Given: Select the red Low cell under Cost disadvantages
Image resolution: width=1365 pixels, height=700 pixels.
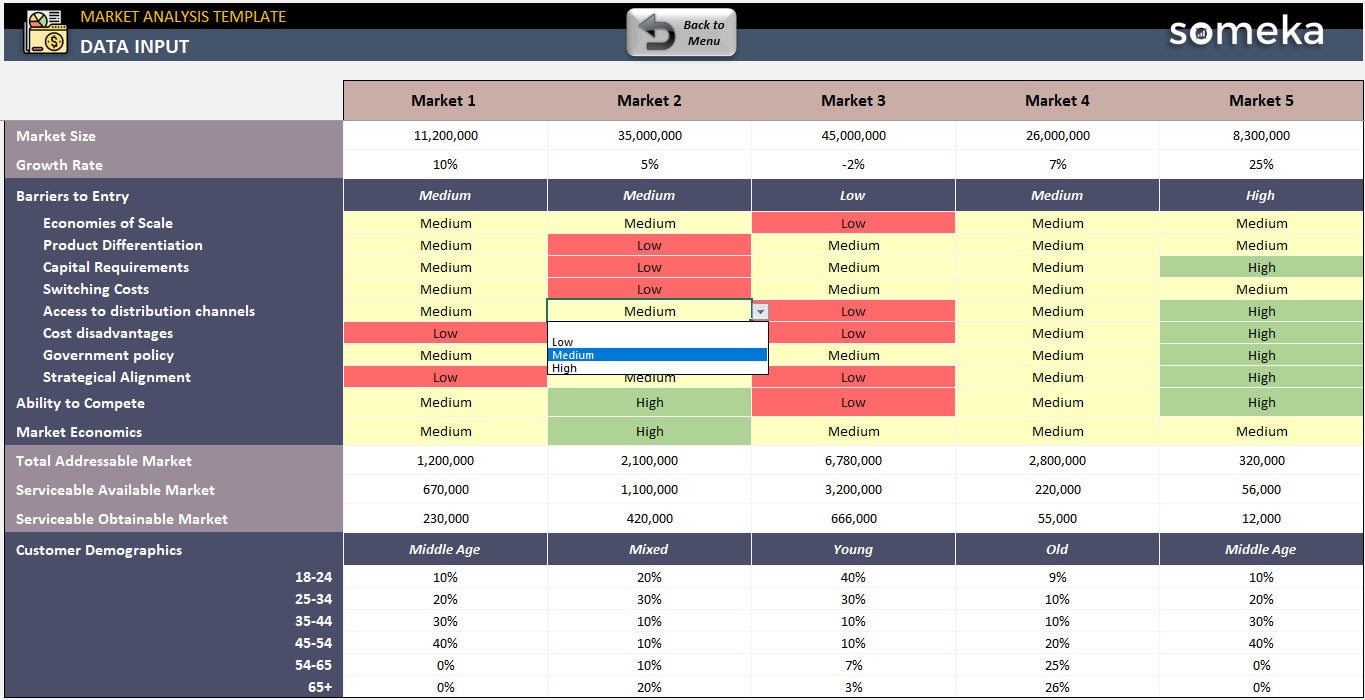Looking at the screenshot, I should [445, 333].
